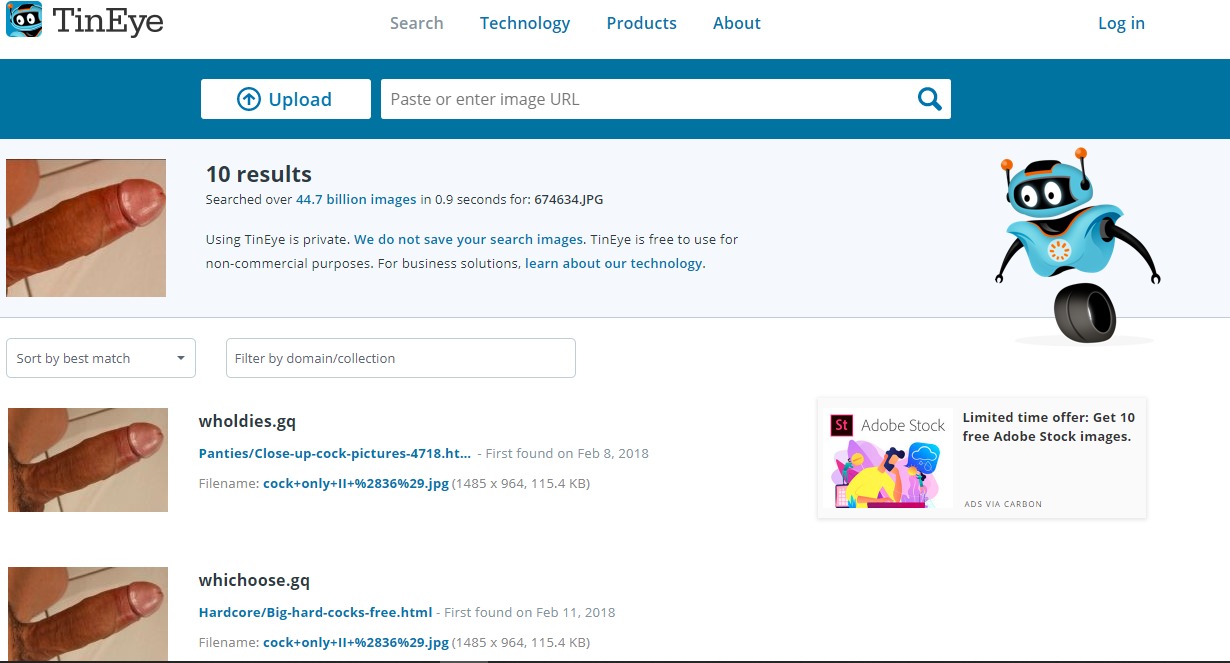The height and width of the screenshot is (663, 1230).
Task: Open the wholdies.gq result page link
Action: coord(335,453)
